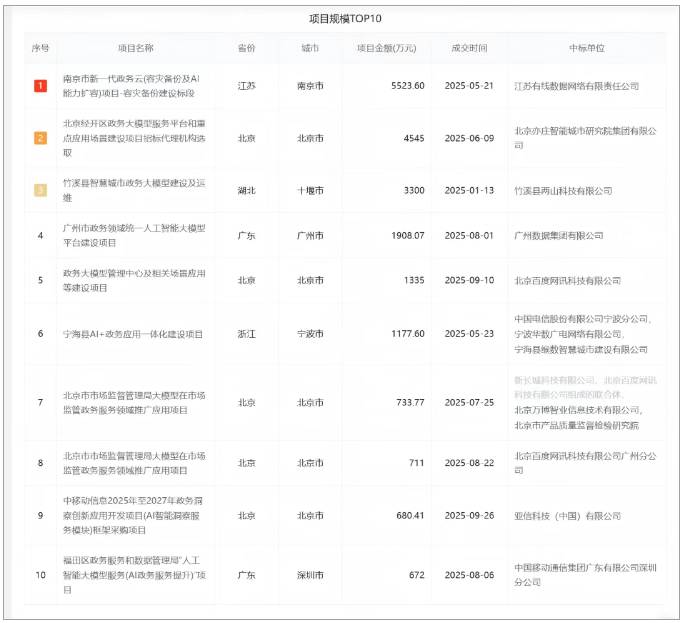Click the 序号 column header
Image resolution: width=684 pixels, height=623 pixels.
click(41, 48)
